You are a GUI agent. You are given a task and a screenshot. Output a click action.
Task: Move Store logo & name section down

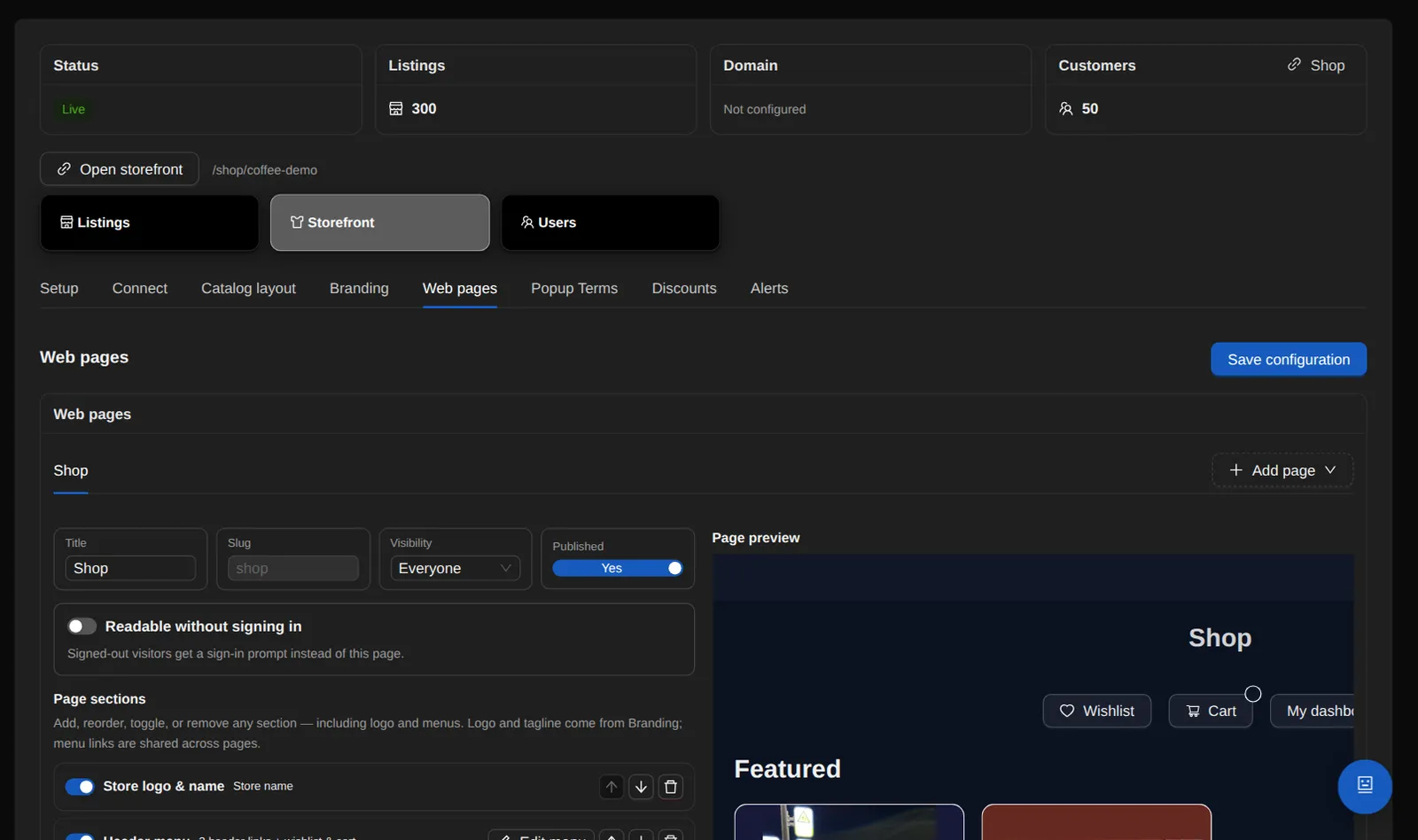(641, 787)
